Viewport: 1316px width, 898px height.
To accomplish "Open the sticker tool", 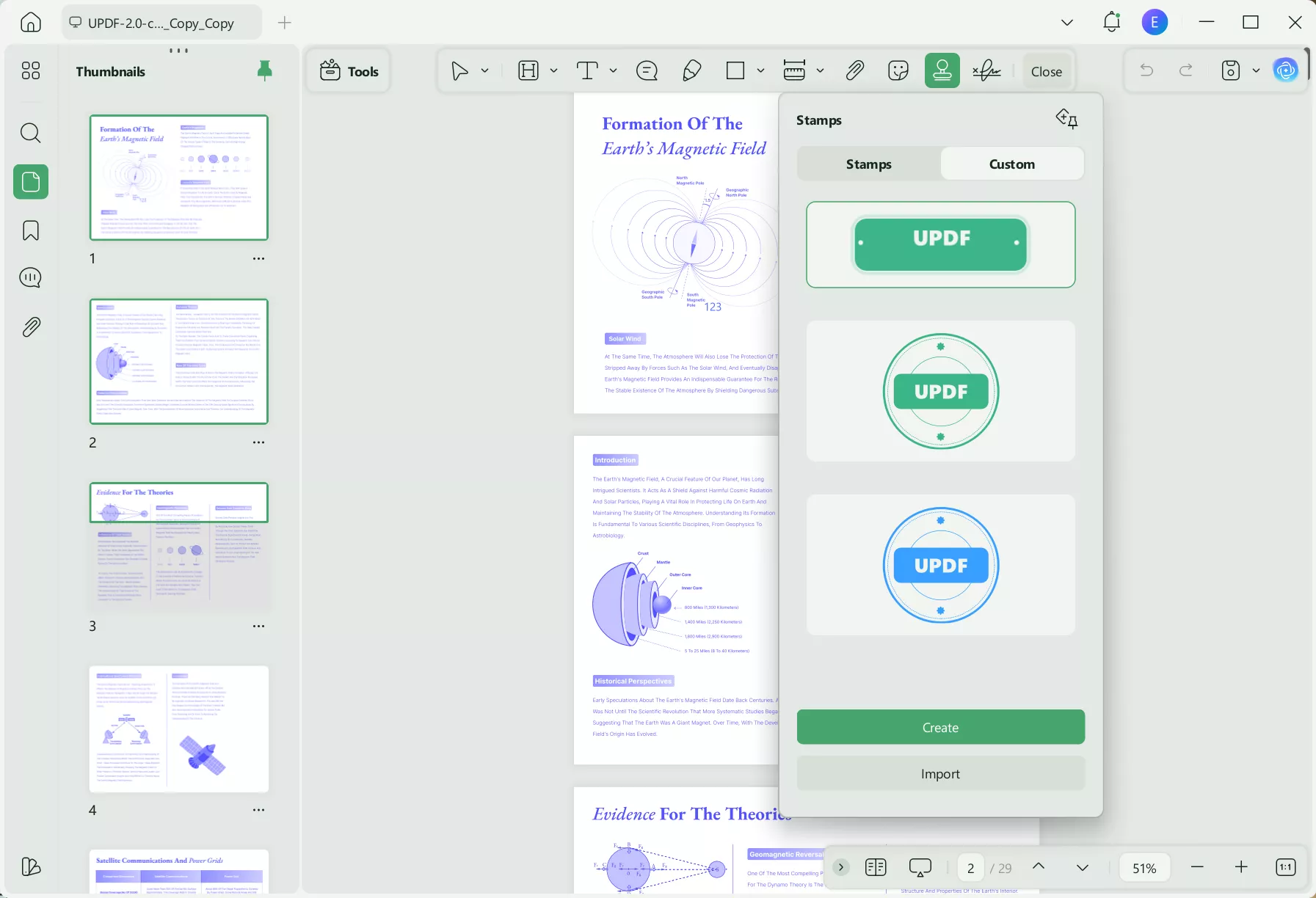I will click(898, 71).
